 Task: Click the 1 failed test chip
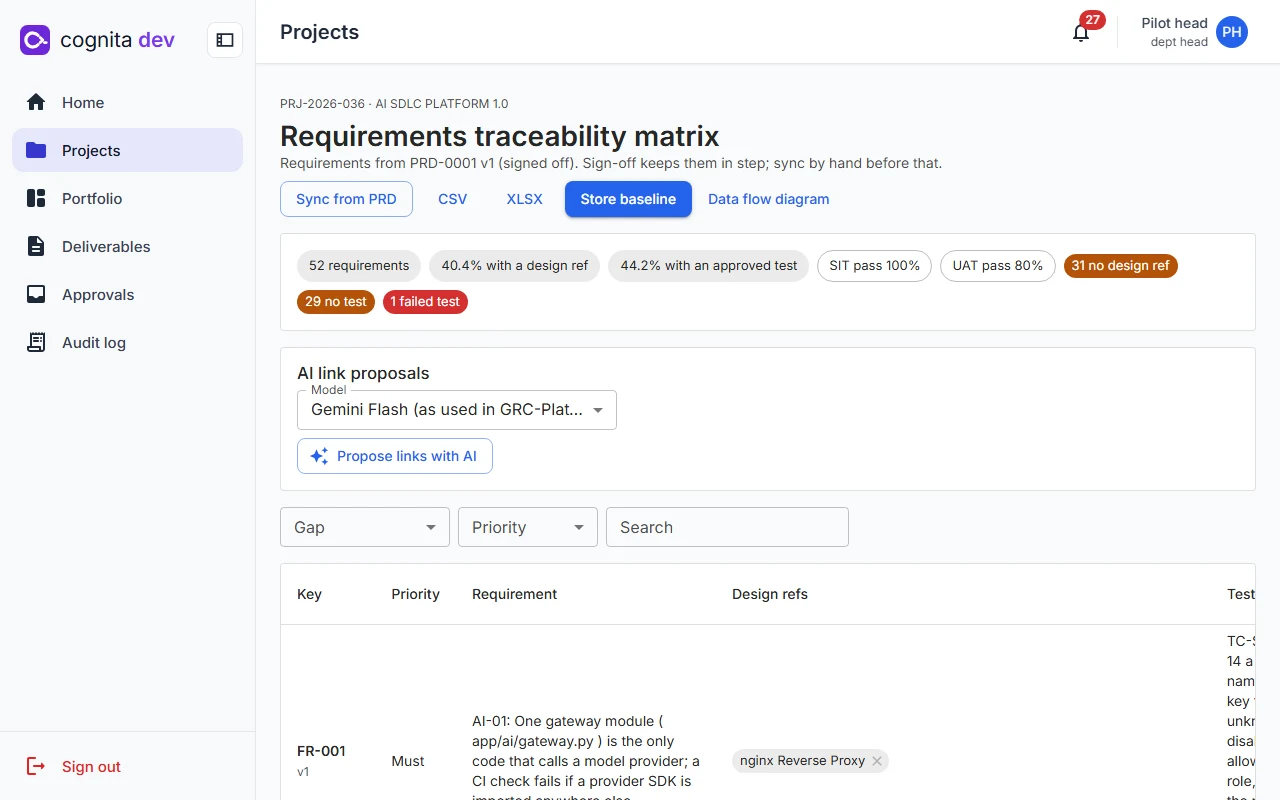coord(425,302)
